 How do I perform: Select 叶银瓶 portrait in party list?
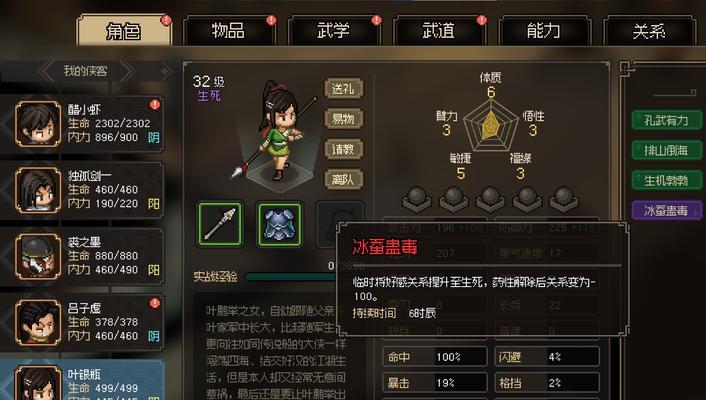(38, 383)
